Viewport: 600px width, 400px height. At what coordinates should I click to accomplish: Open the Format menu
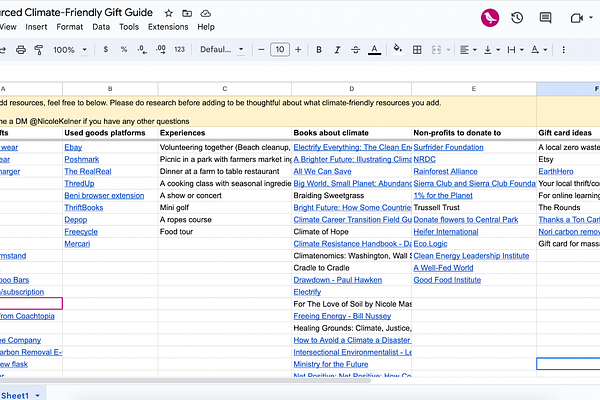70,27
